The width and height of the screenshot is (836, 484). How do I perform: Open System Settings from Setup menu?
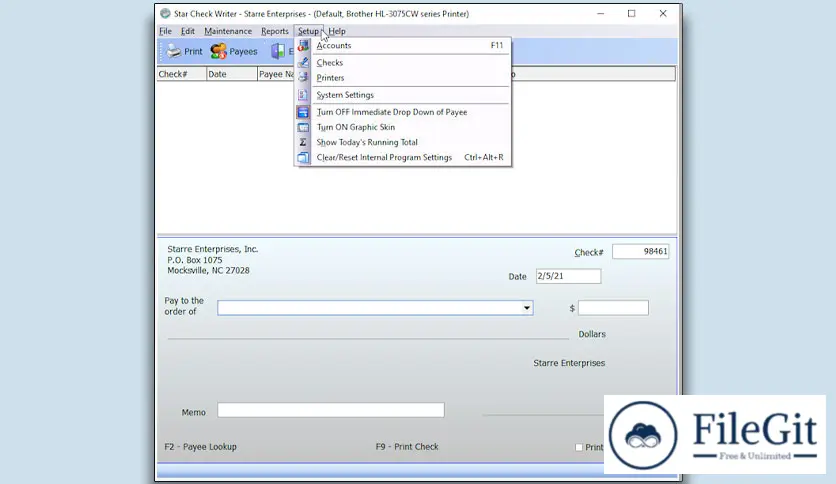coord(403,95)
